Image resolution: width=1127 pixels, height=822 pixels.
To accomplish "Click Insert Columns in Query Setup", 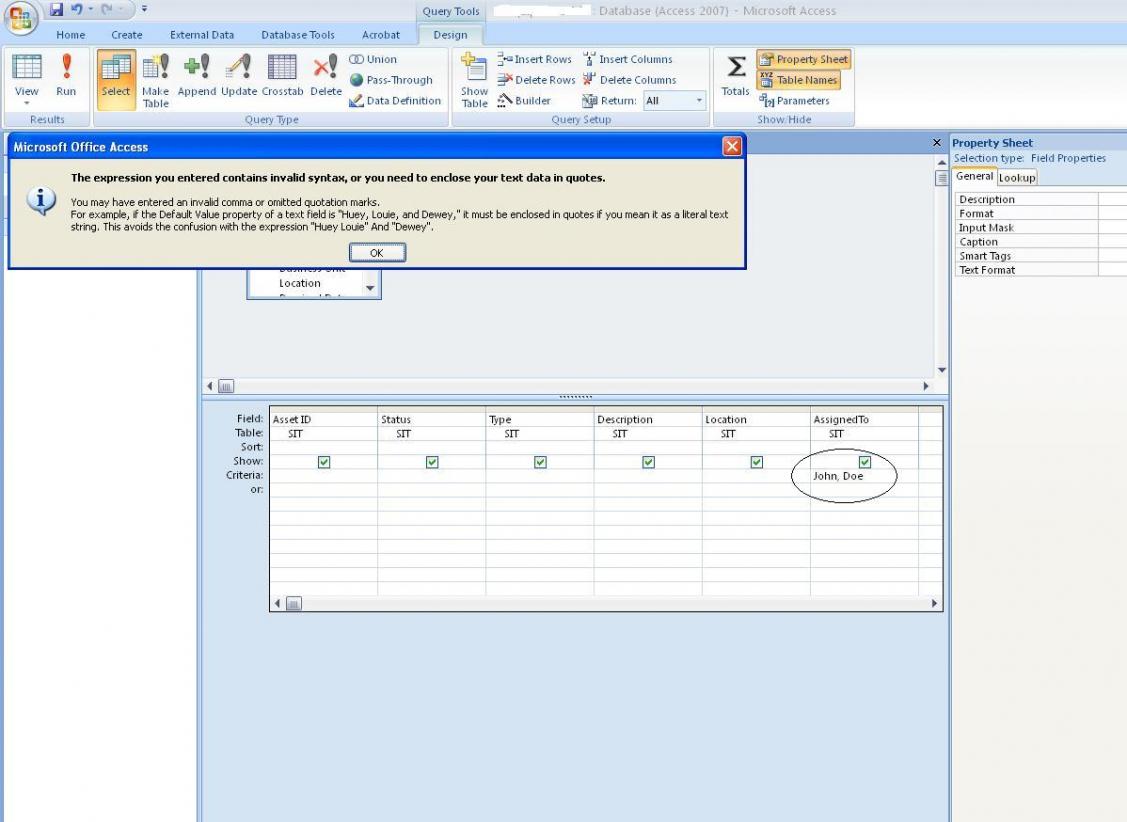I will (628, 59).
